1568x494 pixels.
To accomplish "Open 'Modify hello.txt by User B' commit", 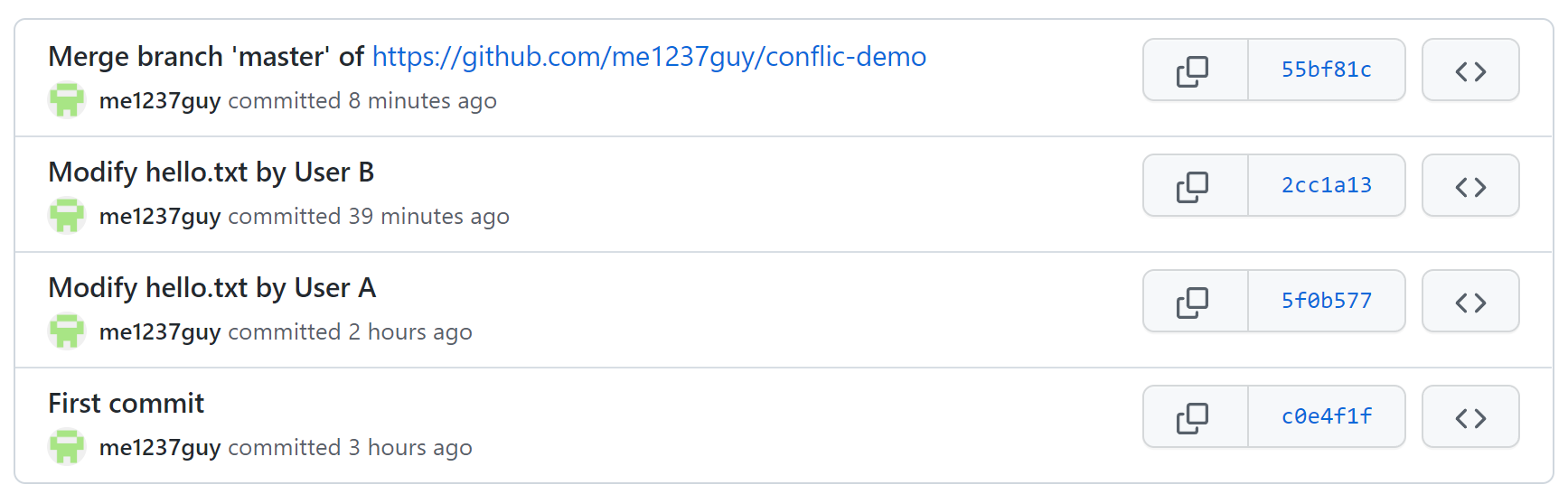I will click(x=211, y=172).
